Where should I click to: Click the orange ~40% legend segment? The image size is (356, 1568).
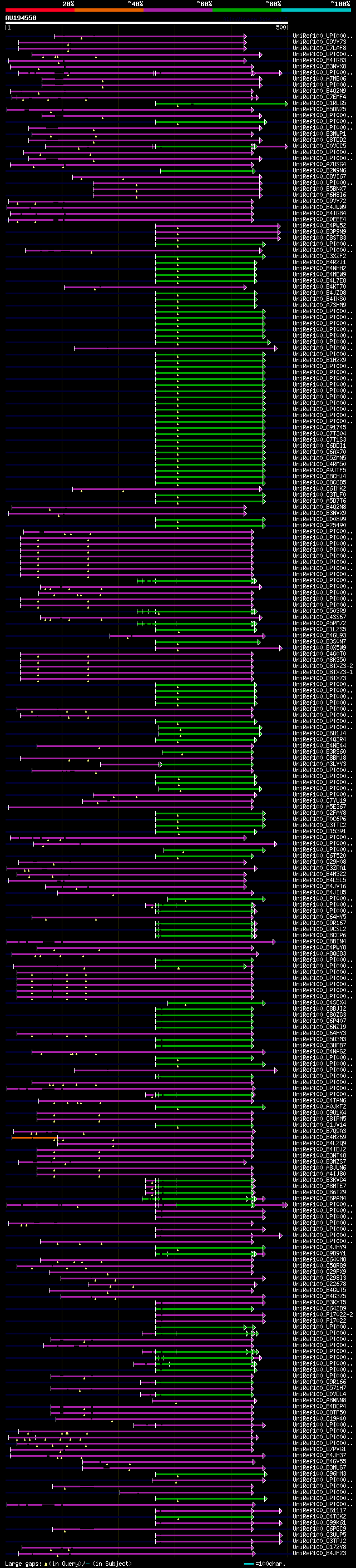pyautogui.click(x=109, y=11)
